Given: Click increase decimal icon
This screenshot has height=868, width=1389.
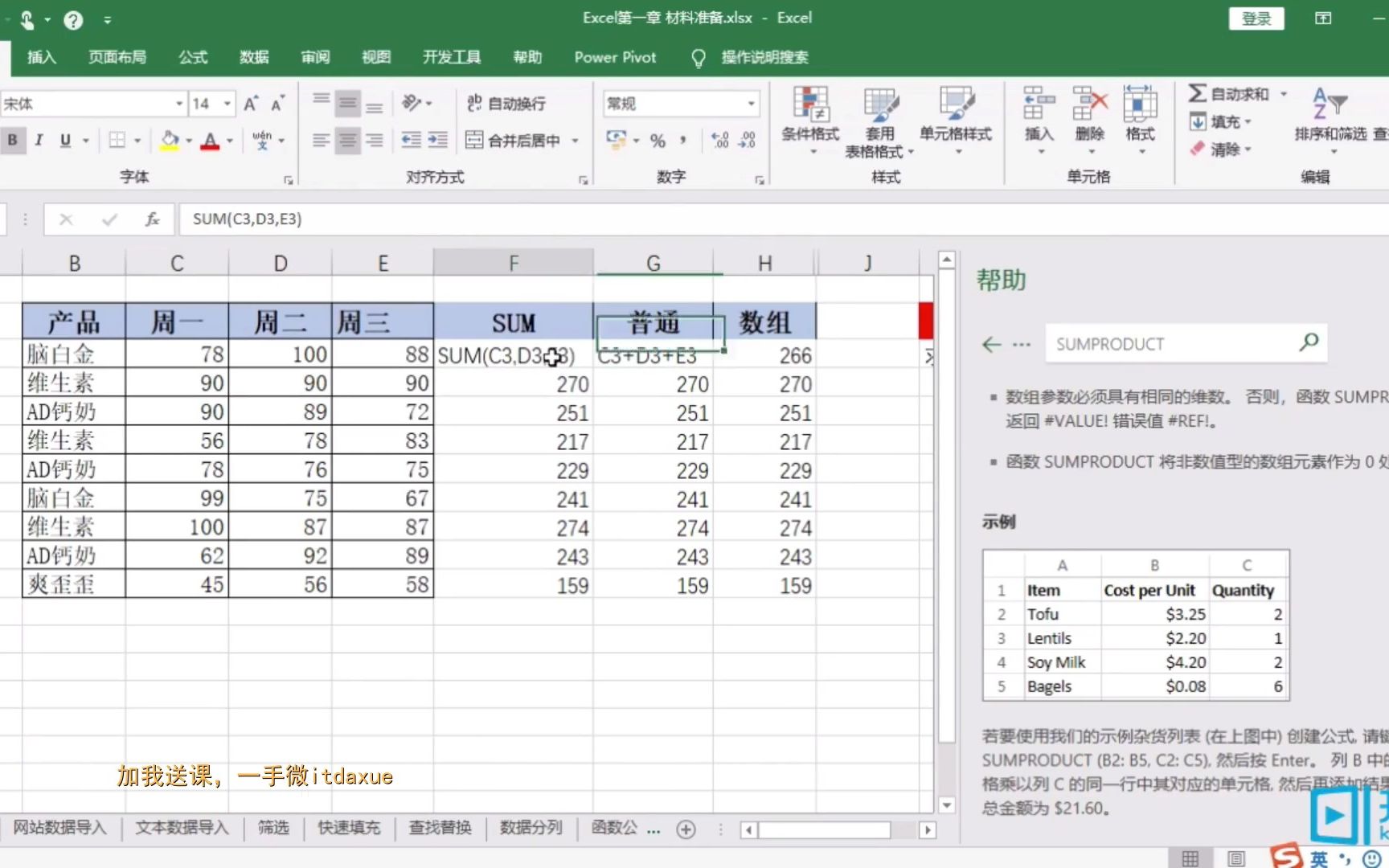Looking at the screenshot, I should coord(721,141).
